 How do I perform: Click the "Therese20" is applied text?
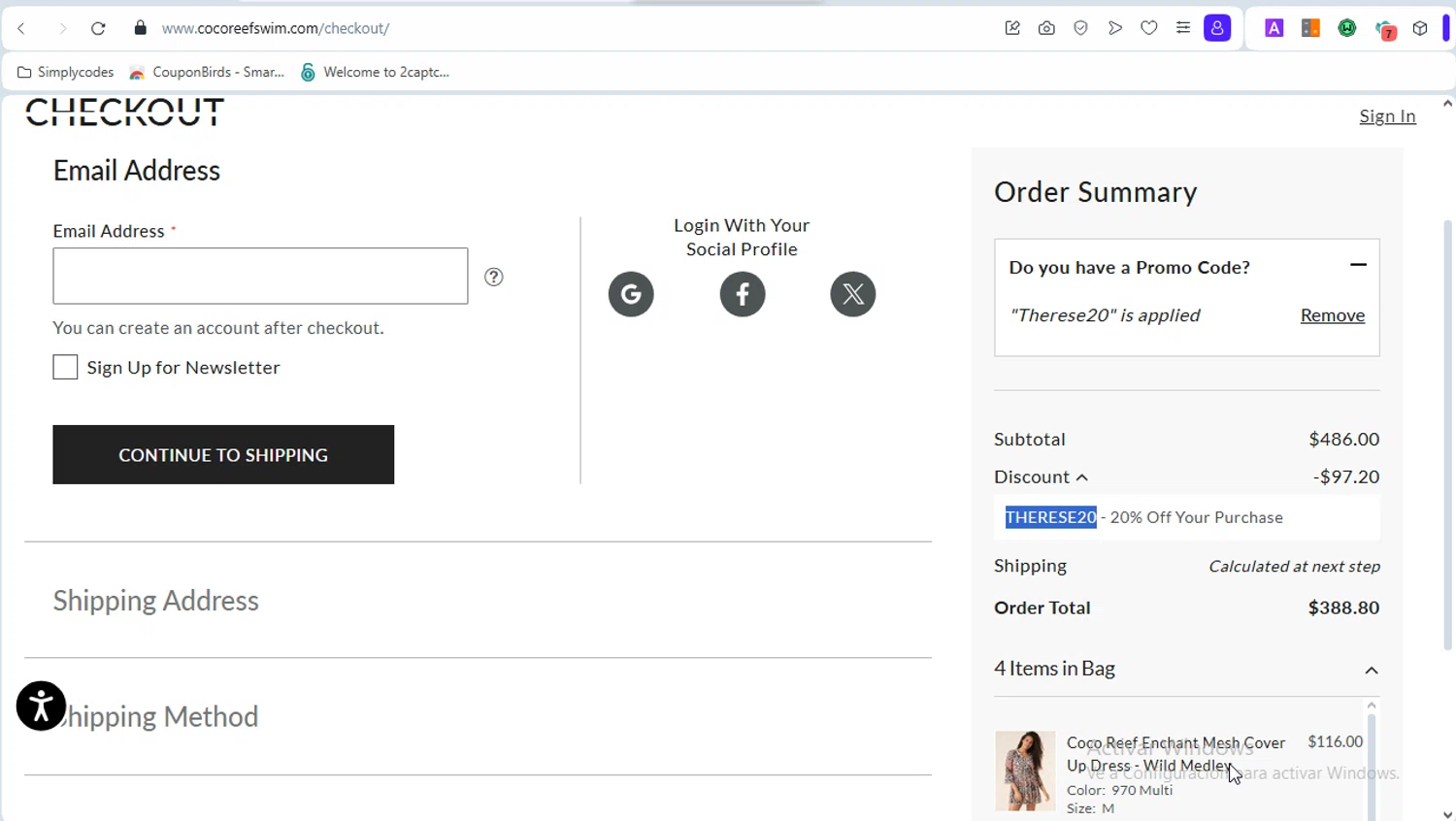pos(1105,315)
